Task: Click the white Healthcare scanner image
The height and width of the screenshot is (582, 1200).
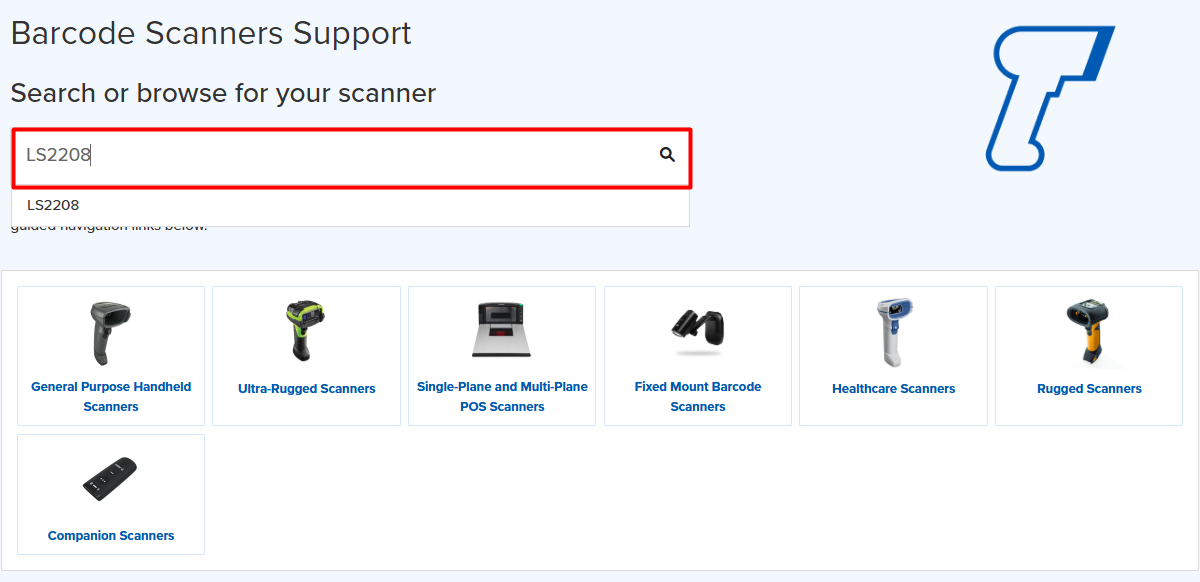Action: click(x=893, y=332)
